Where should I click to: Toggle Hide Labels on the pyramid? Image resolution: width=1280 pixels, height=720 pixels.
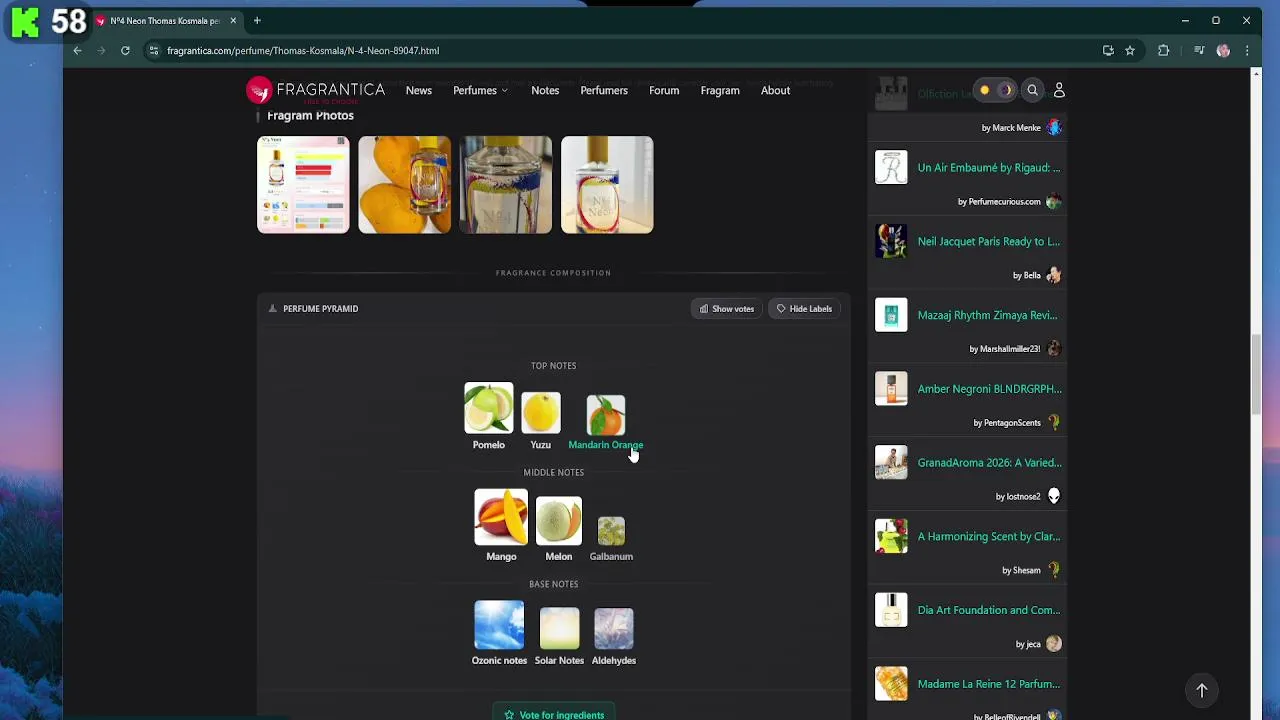(804, 309)
